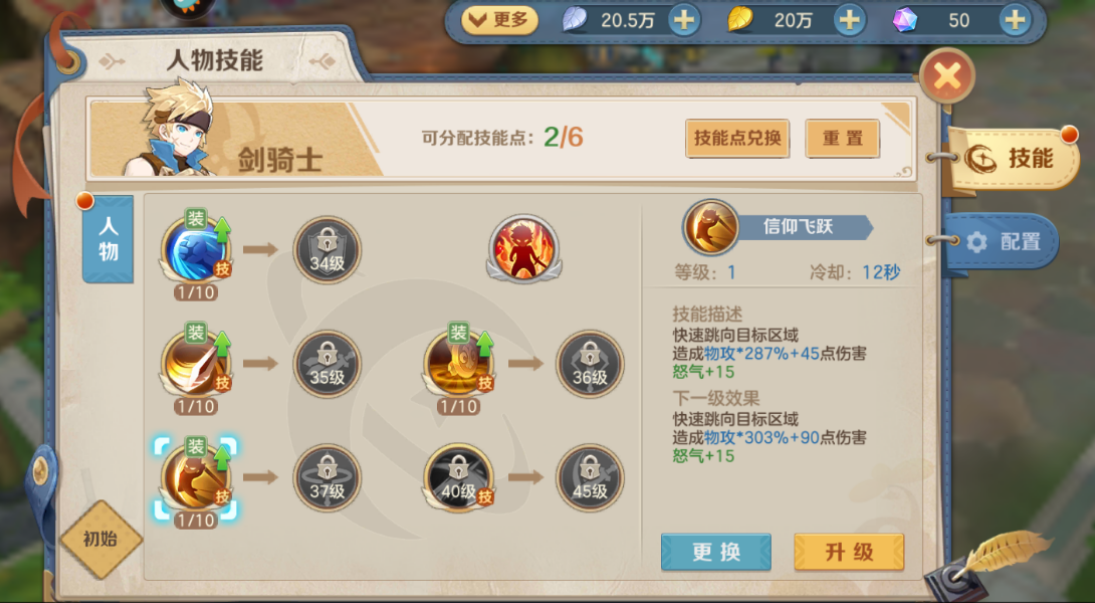
Task: Click the locked level 40 skill slot
Action: pyautogui.click(x=458, y=477)
